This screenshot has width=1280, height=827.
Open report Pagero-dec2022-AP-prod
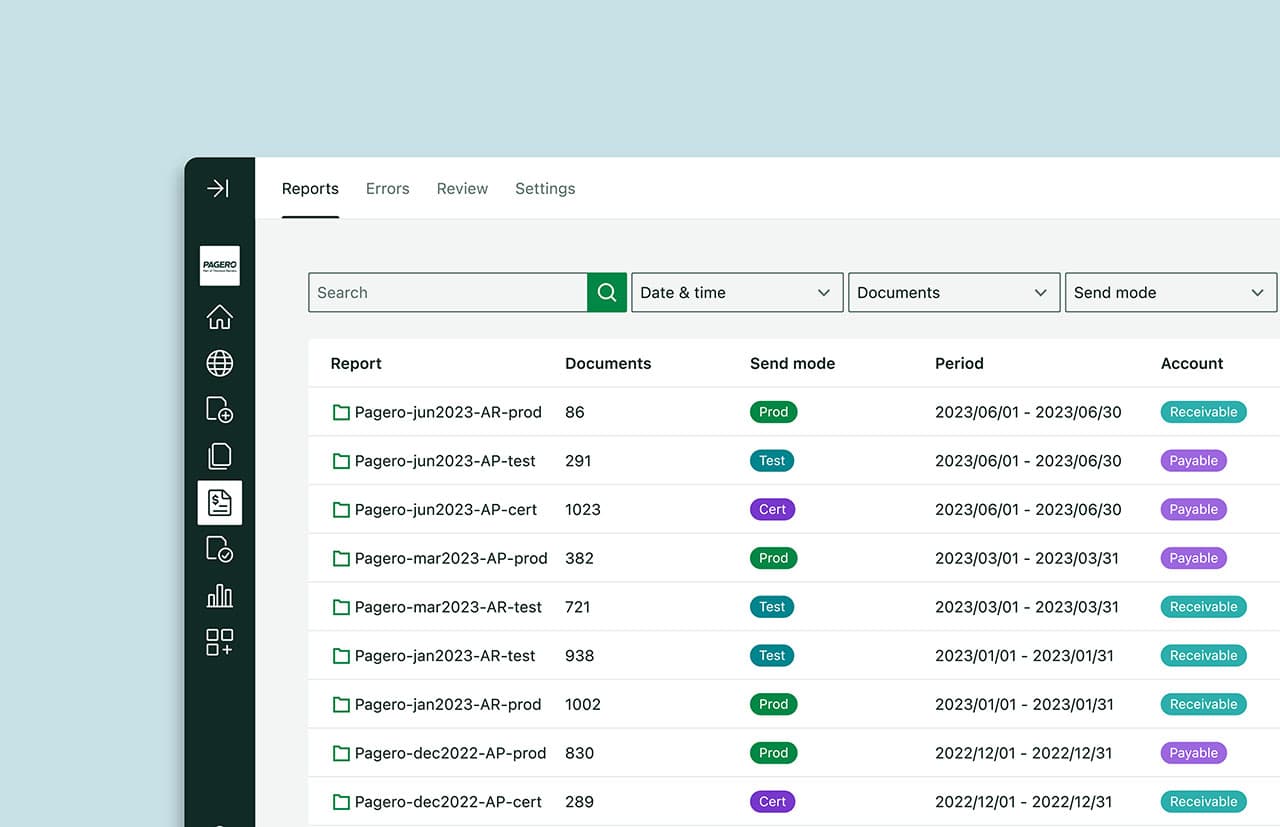(x=450, y=753)
